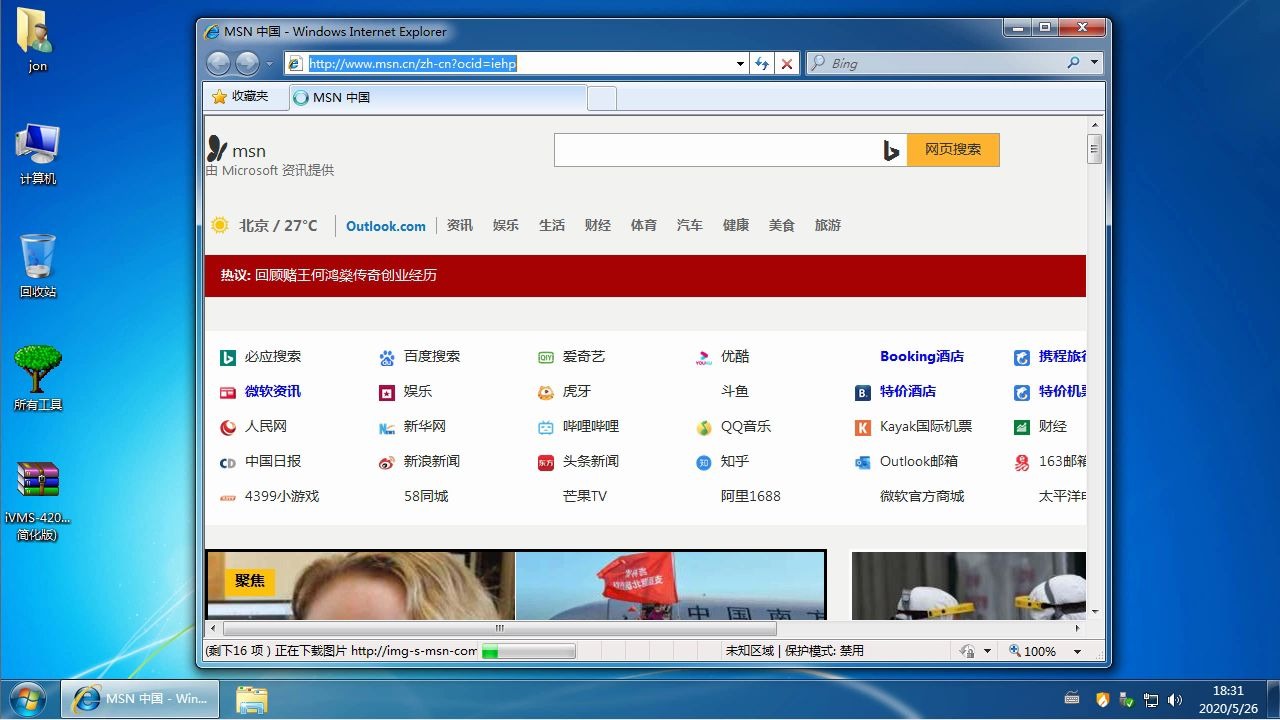Image resolution: width=1280 pixels, height=720 pixels.
Task: Open the 旅游 navigation item
Action: [x=828, y=226]
